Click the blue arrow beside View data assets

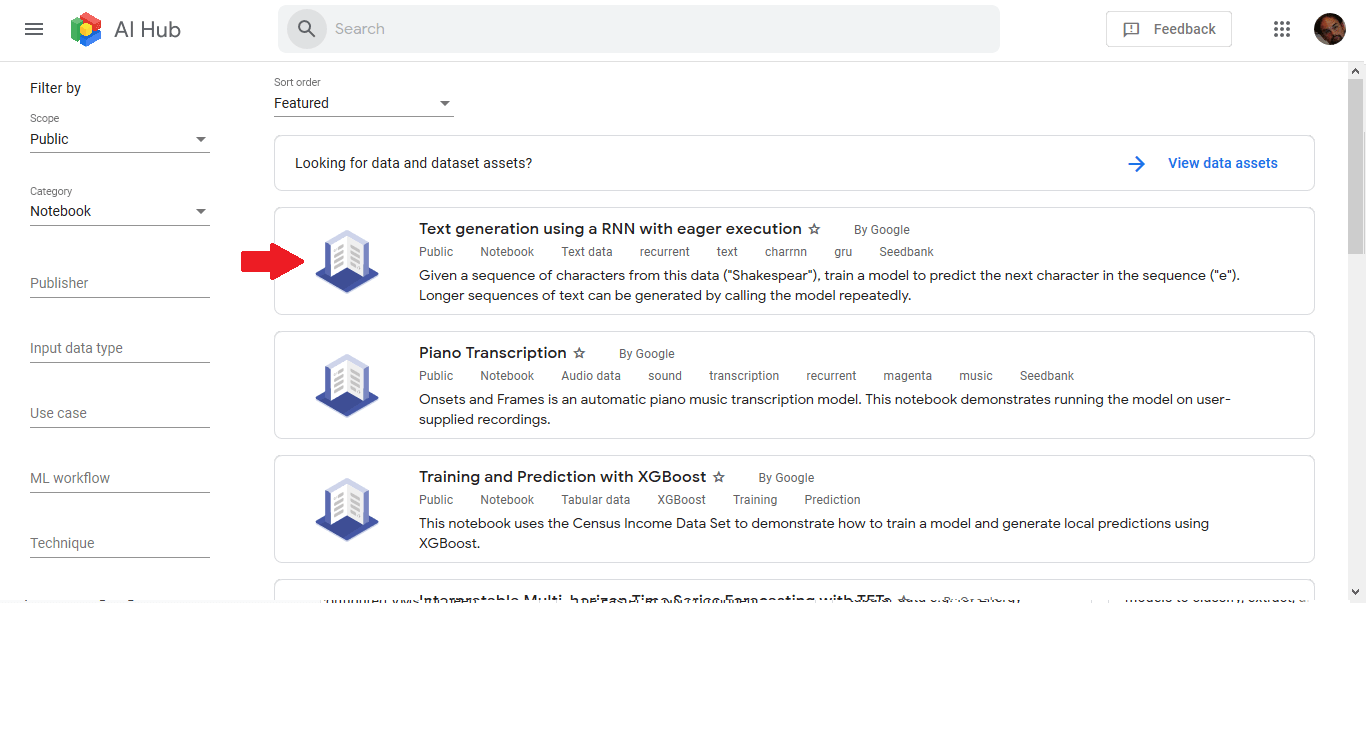(x=1136, y=163)
